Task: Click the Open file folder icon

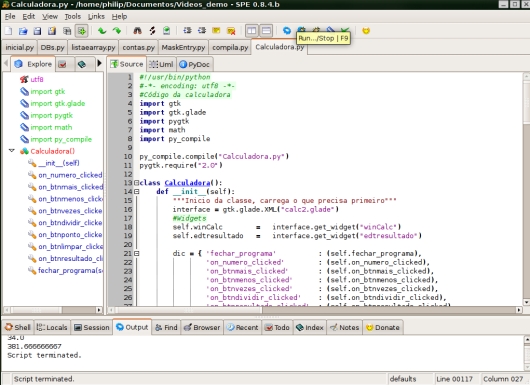Action: (23, 31)
